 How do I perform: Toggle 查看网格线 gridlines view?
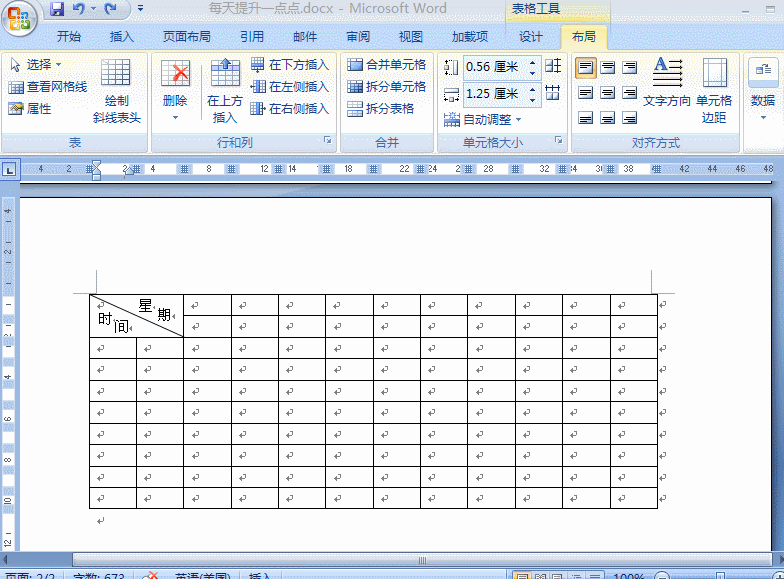[48, 87]
